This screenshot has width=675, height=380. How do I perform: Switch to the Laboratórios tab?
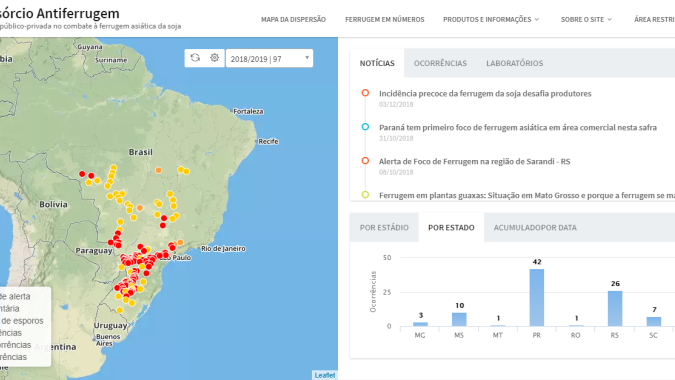[514, 63]
